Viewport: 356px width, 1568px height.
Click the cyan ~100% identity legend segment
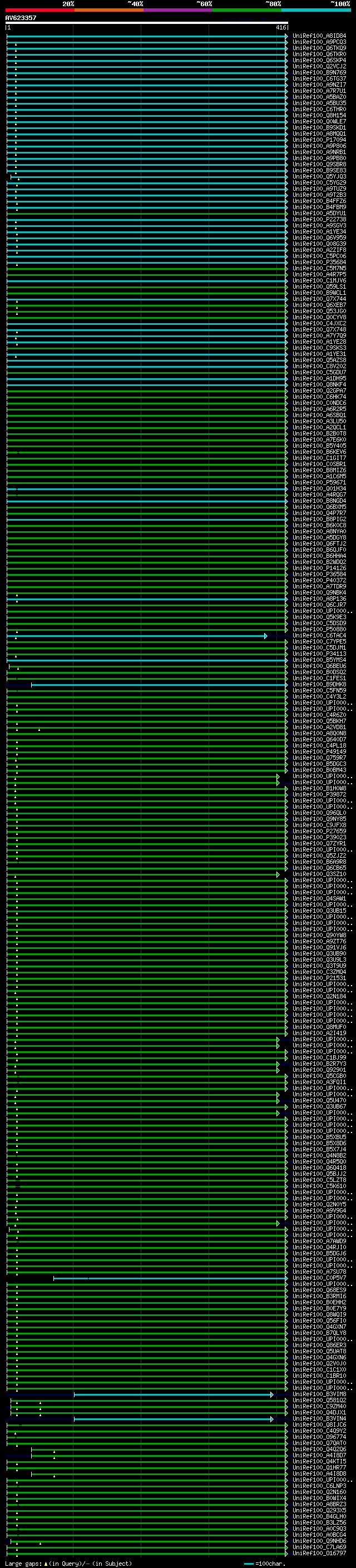(x=317, y=10)
